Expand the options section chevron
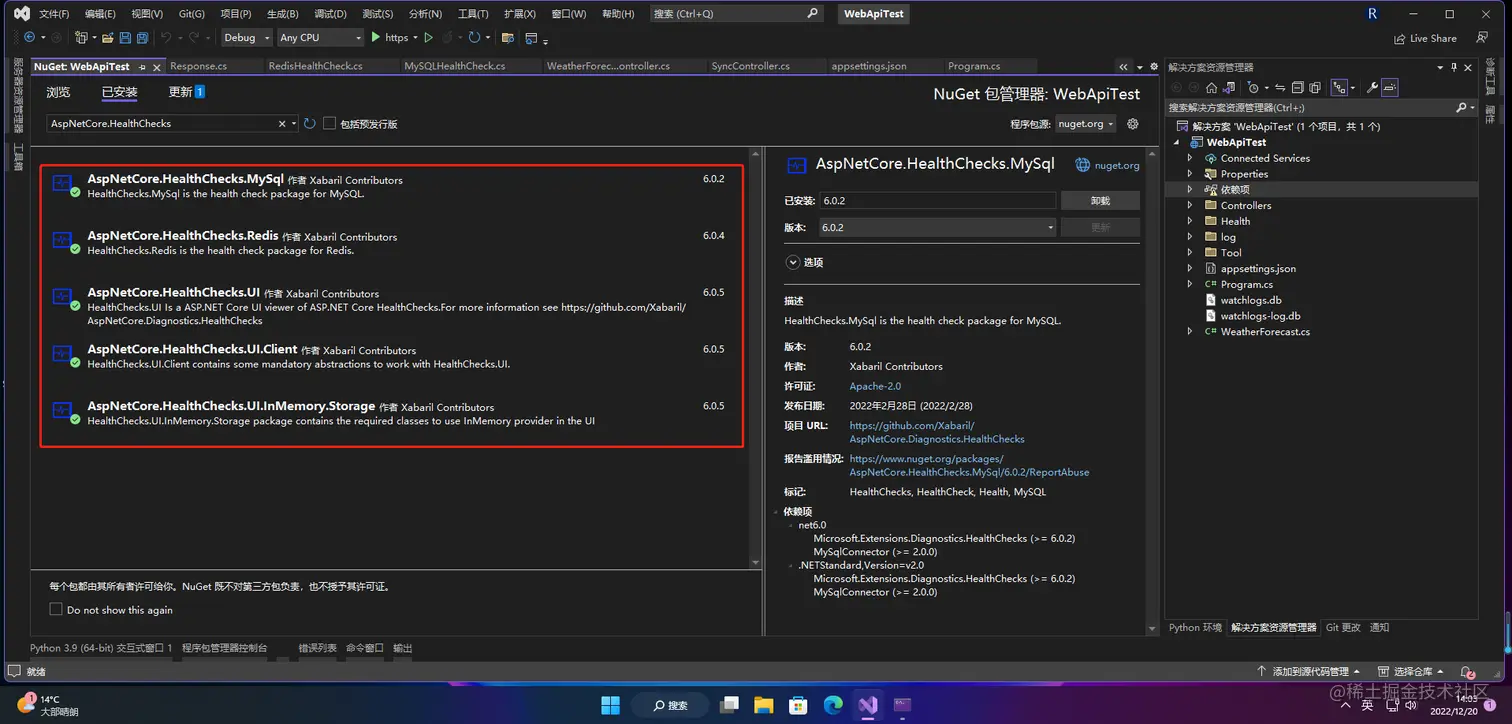Screen dimensions: 1512x724 pos(793,262)
